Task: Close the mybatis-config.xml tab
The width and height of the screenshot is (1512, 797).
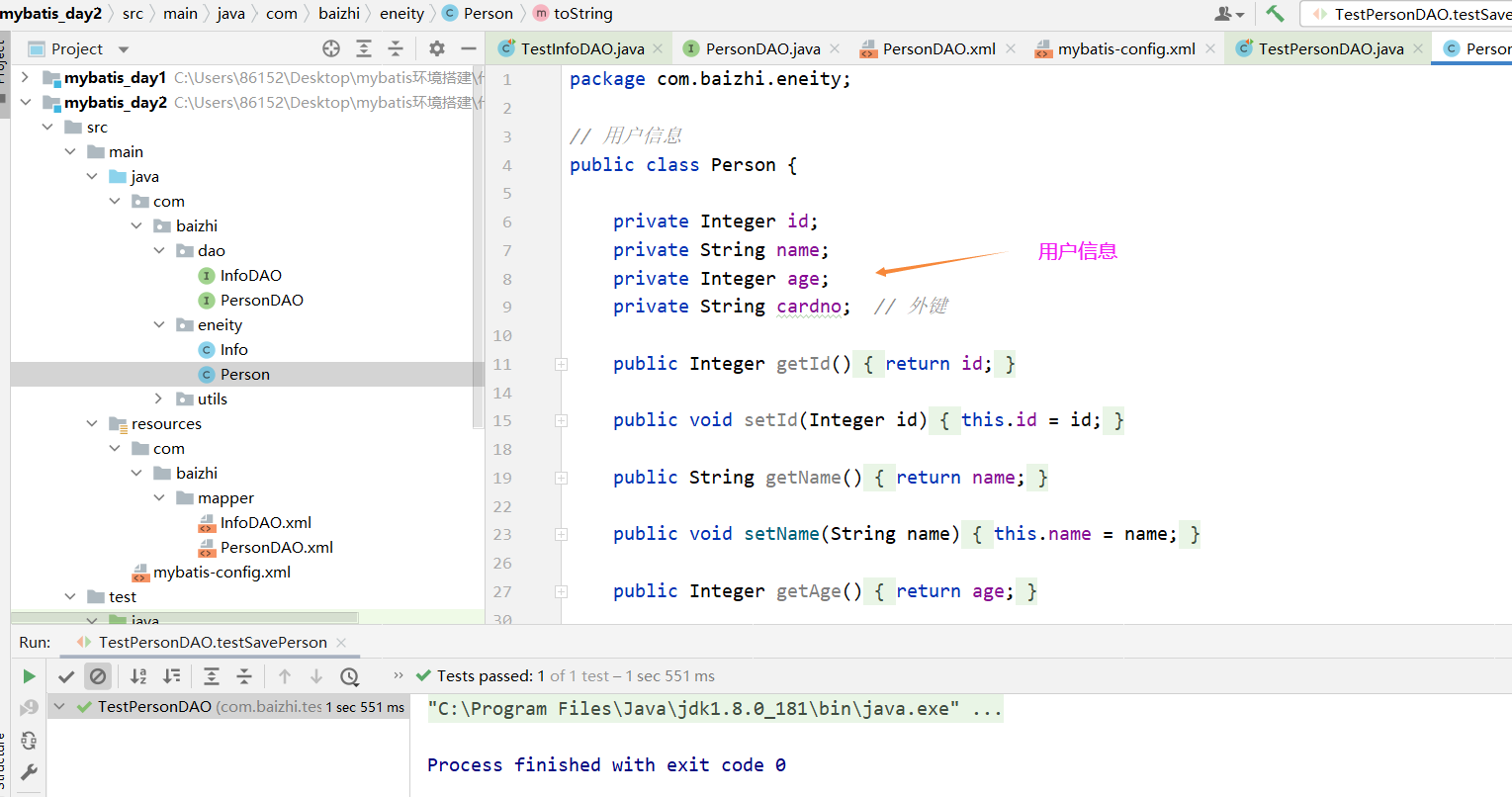Action: coord(1209,48)
